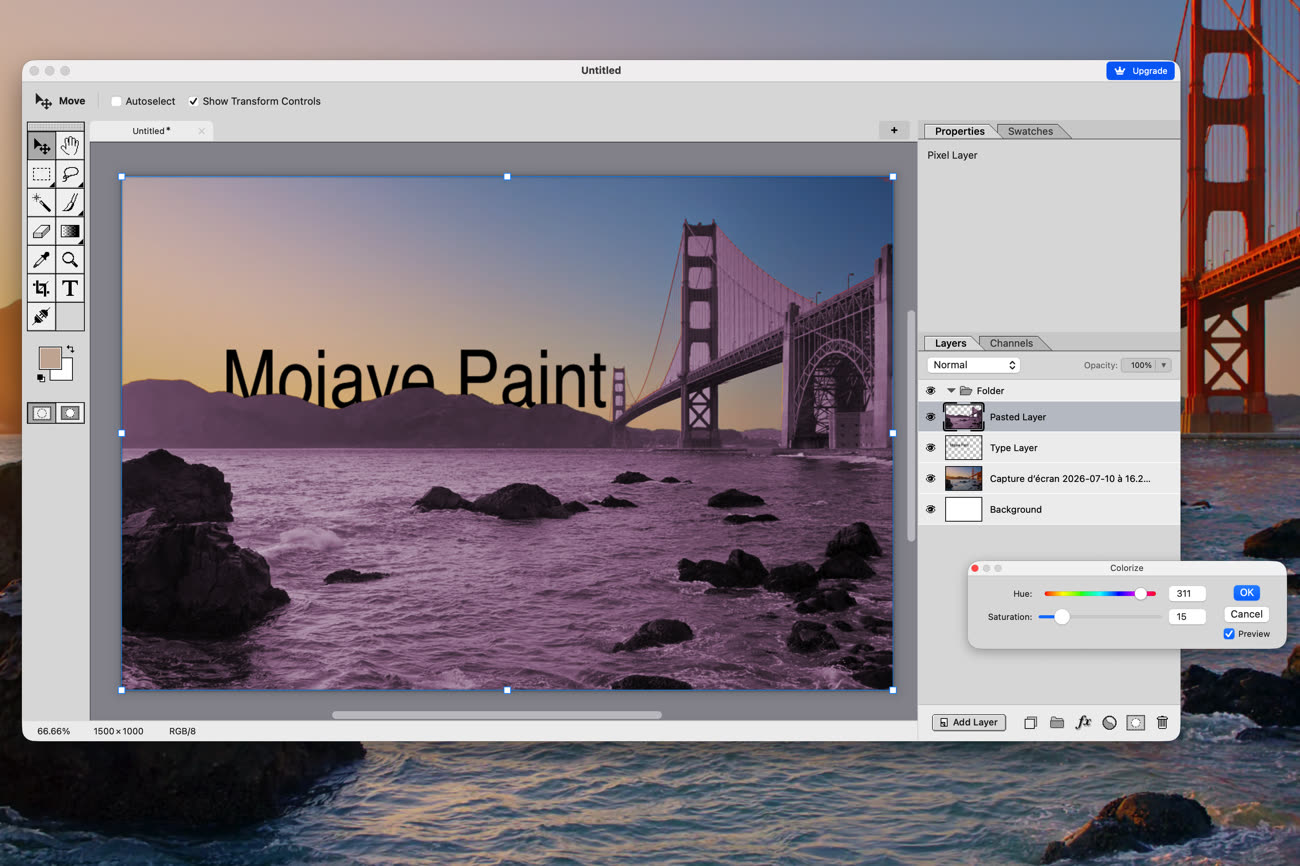This screenshot has height=866, width=1300.
Task: Collapse the Folder group triangle
Action: click(x=951, y=391)
